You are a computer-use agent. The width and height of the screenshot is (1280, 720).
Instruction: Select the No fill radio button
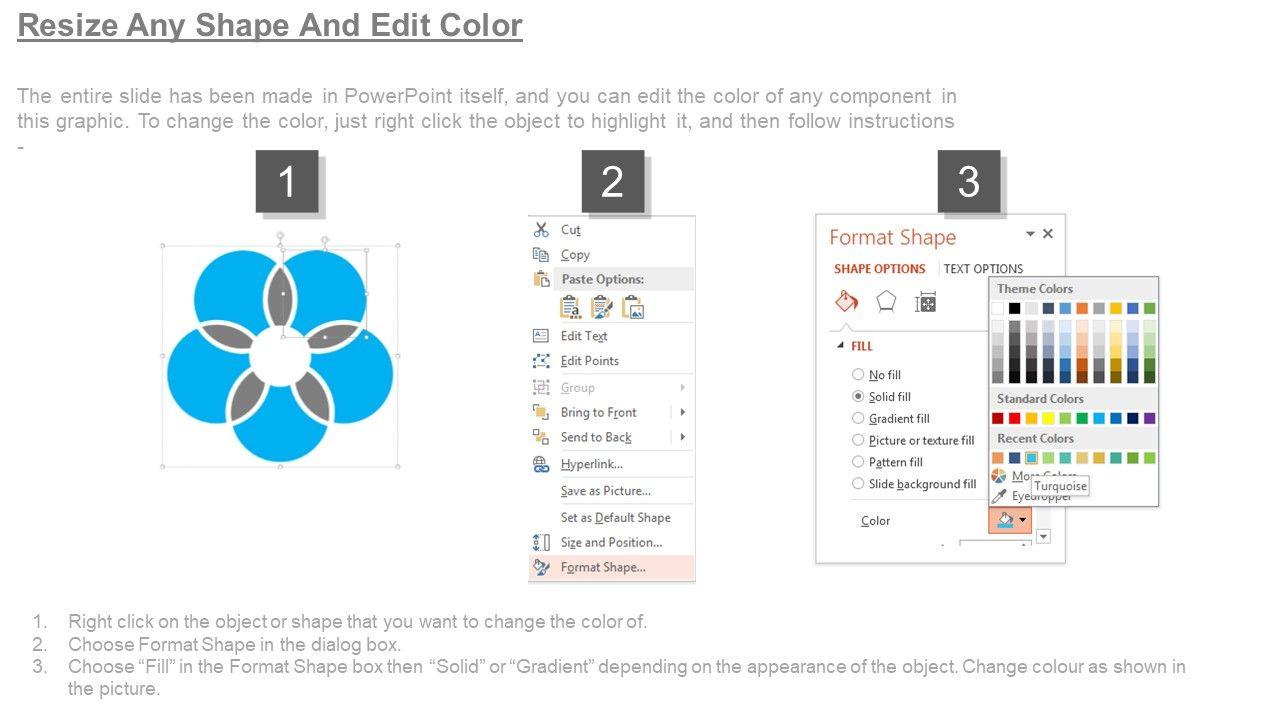pos(858,375)
